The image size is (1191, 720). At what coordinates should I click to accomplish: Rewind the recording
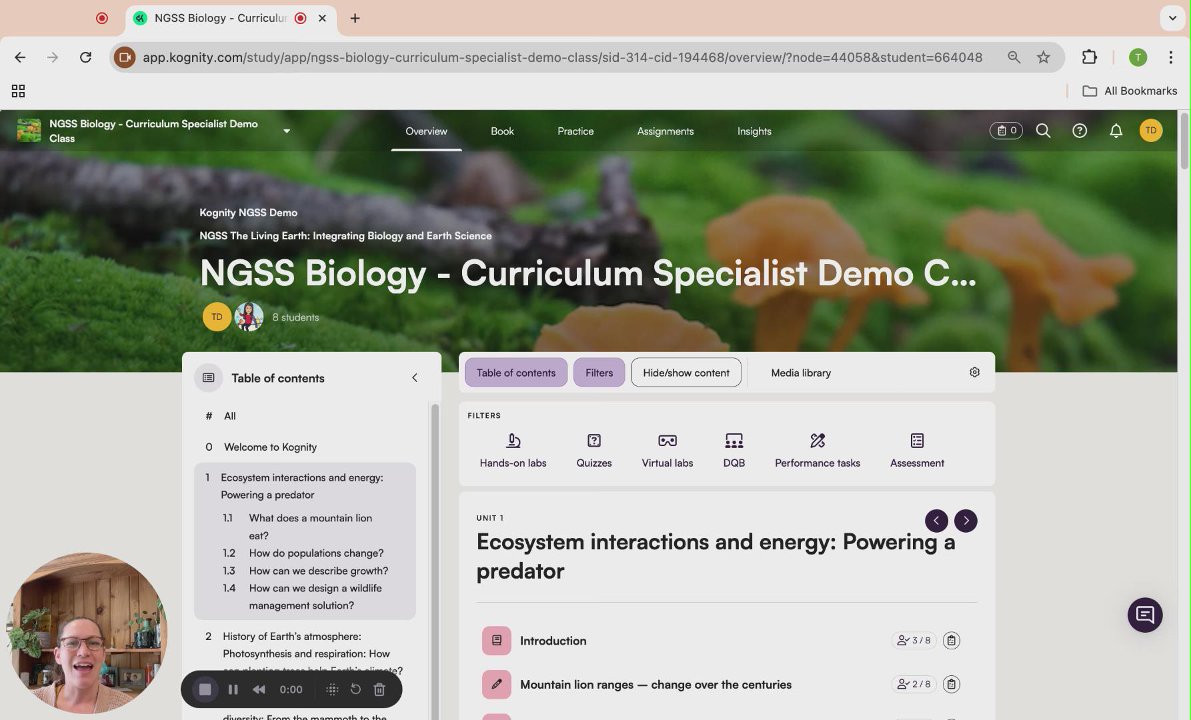(x=259, y=690)
